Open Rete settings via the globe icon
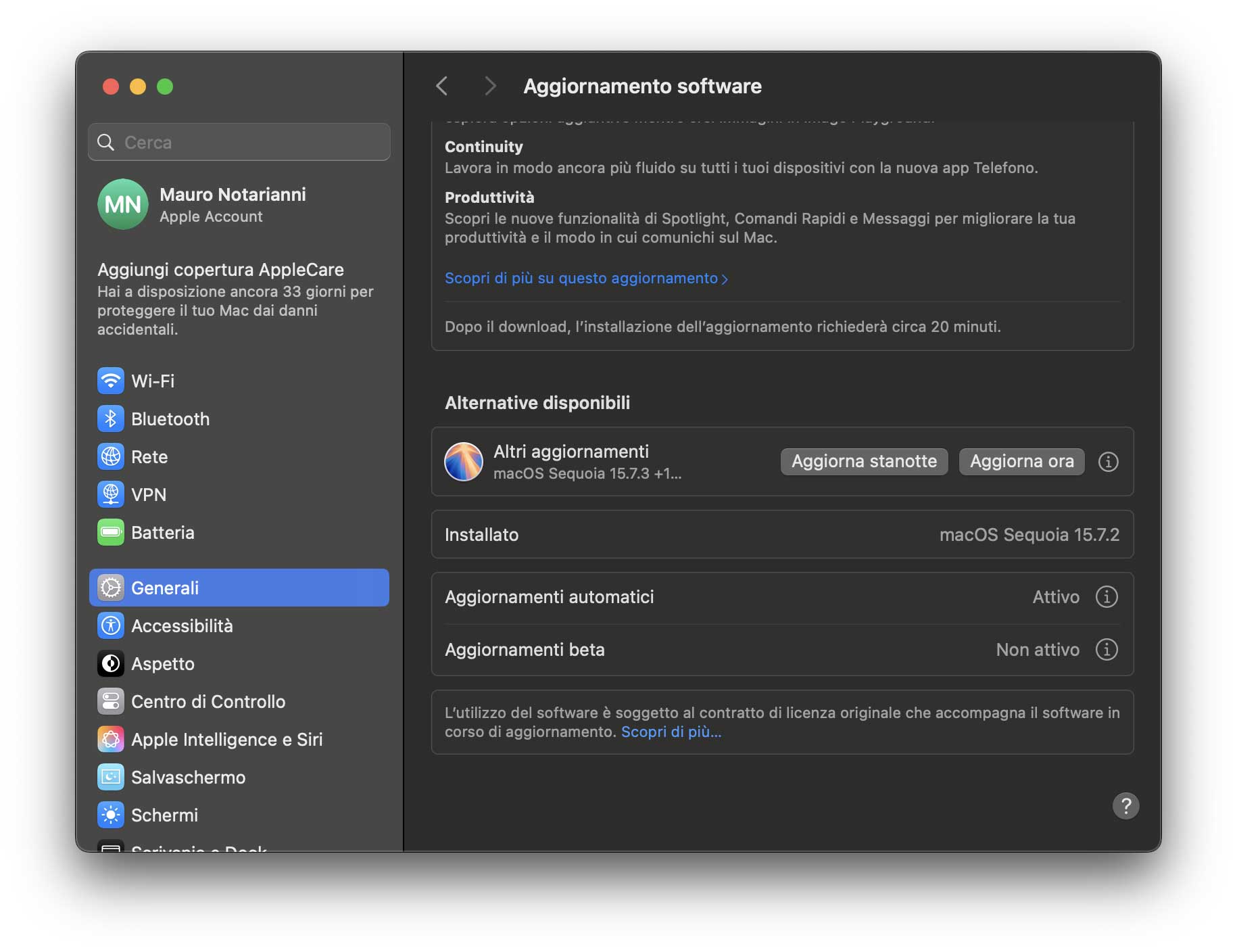 [111, 456]
